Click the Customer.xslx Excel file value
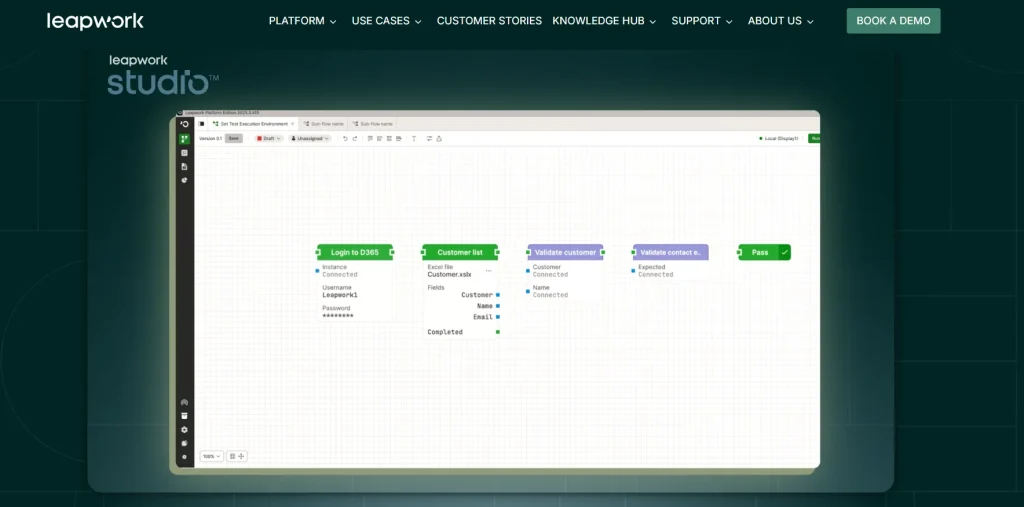The image size is (1024, 507). click(x=449, y=274)
